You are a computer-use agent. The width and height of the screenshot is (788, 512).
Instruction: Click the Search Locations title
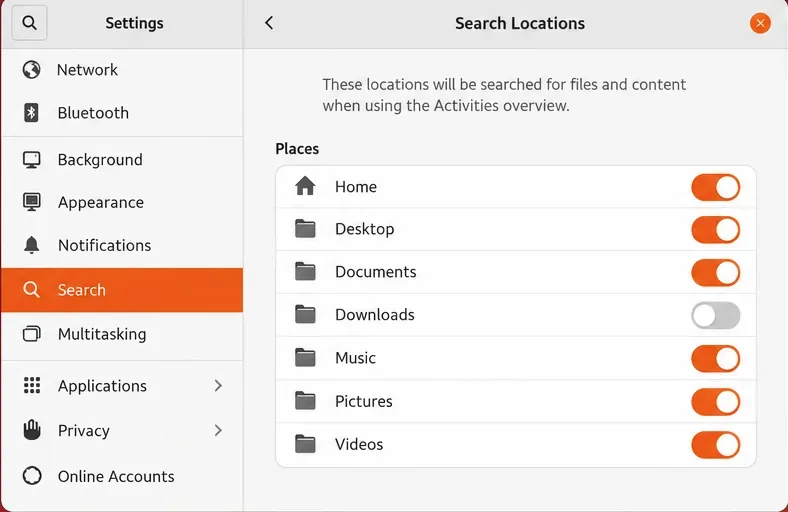[520, 23]
